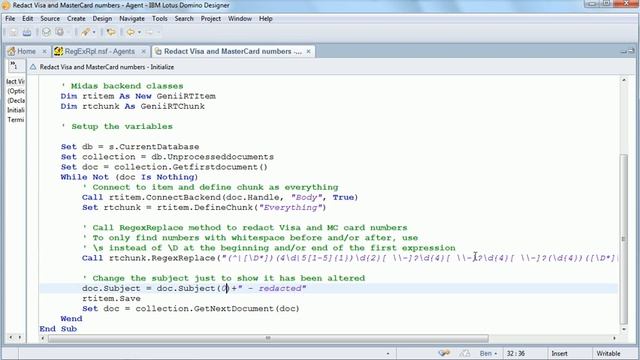Select the (Declarations) item in the object list
Screen dimensions: 640x360
[16, 100]
